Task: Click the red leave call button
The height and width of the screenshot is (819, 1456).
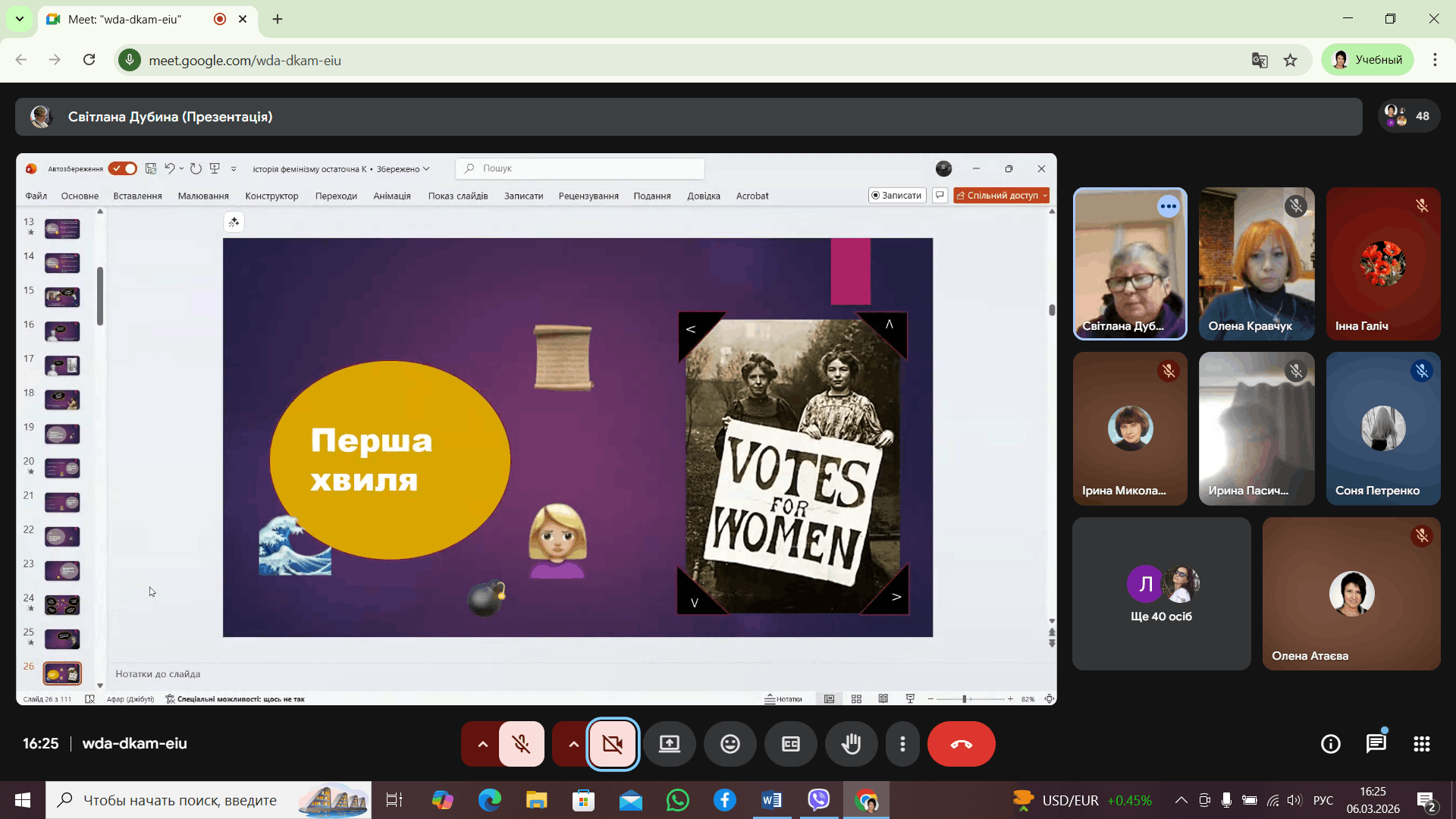Action: (x=961, y=744)
